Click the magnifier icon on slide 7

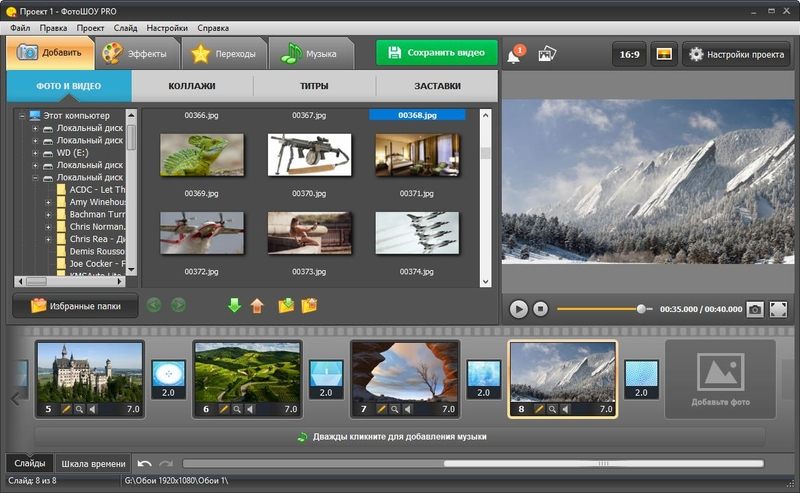pyautogui.click(x=394, y=409)
